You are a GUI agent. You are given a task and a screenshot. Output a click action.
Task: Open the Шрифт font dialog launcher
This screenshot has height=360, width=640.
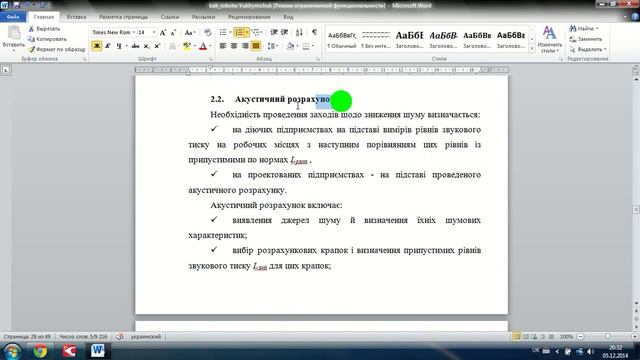(211, 59)
